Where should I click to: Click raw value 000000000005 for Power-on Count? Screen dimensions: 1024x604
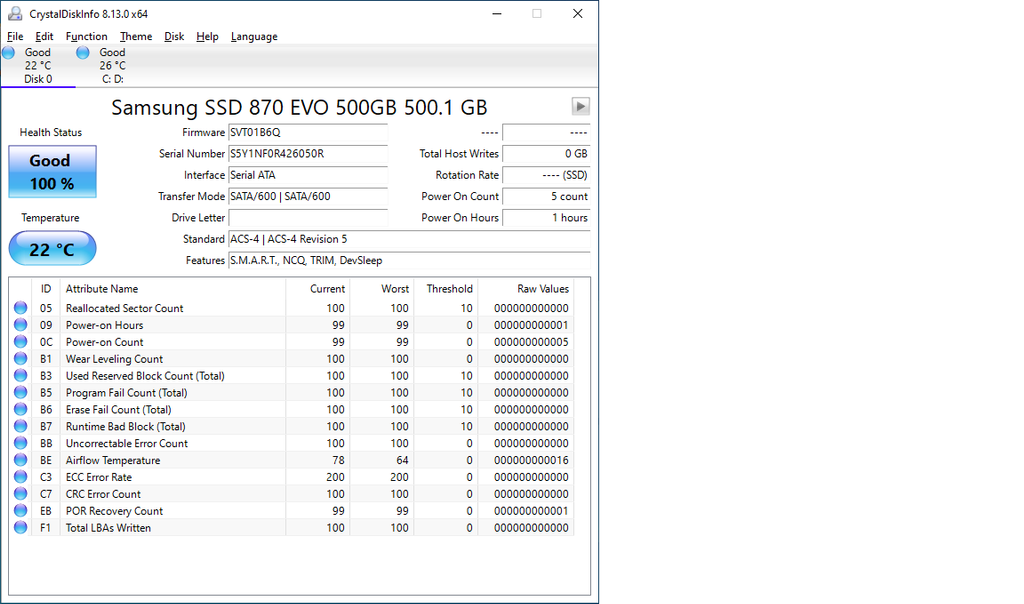click(x=531, y=342)
